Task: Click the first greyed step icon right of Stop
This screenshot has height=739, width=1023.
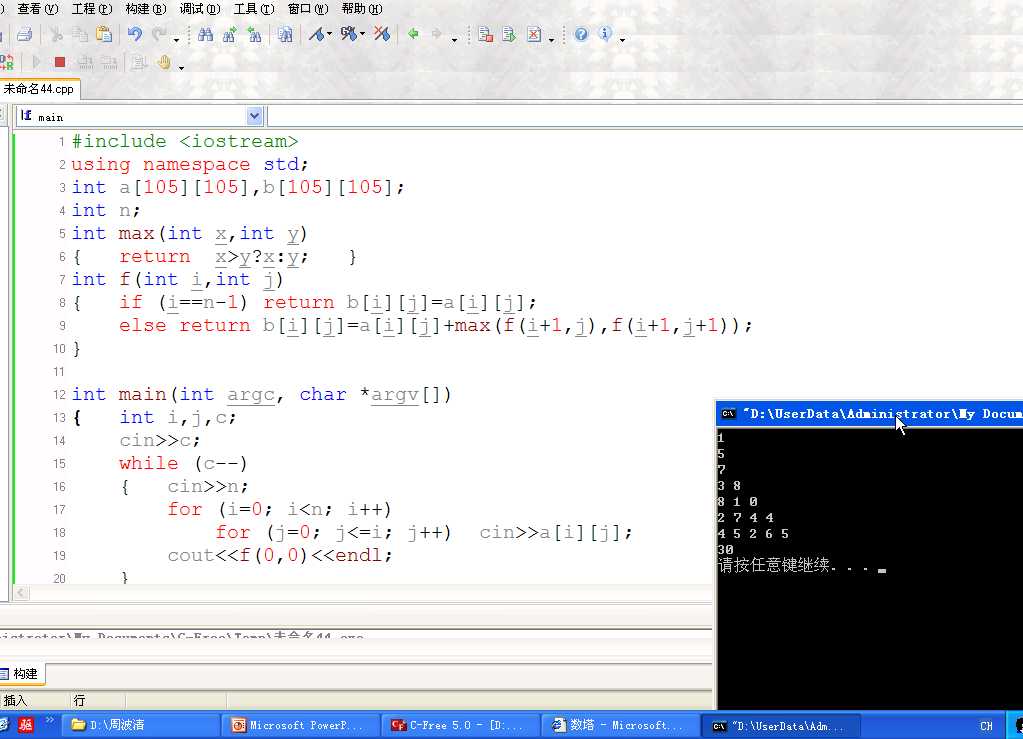Action: point(85,62)
